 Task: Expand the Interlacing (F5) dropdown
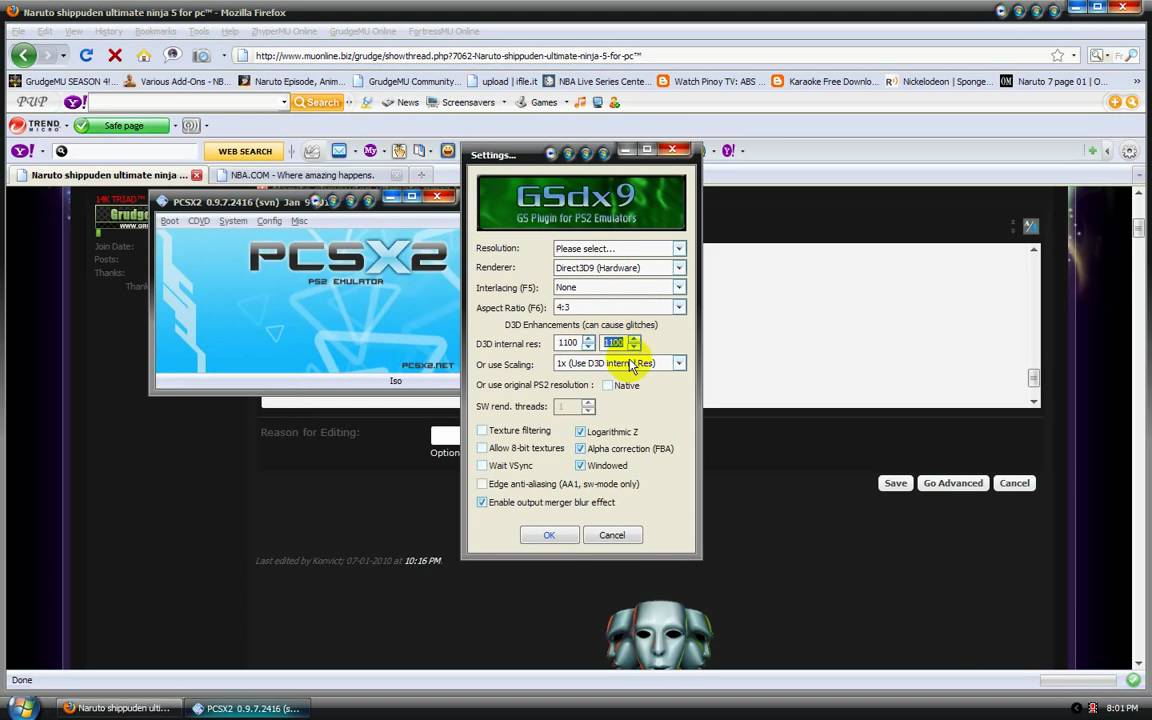point(679,287)
